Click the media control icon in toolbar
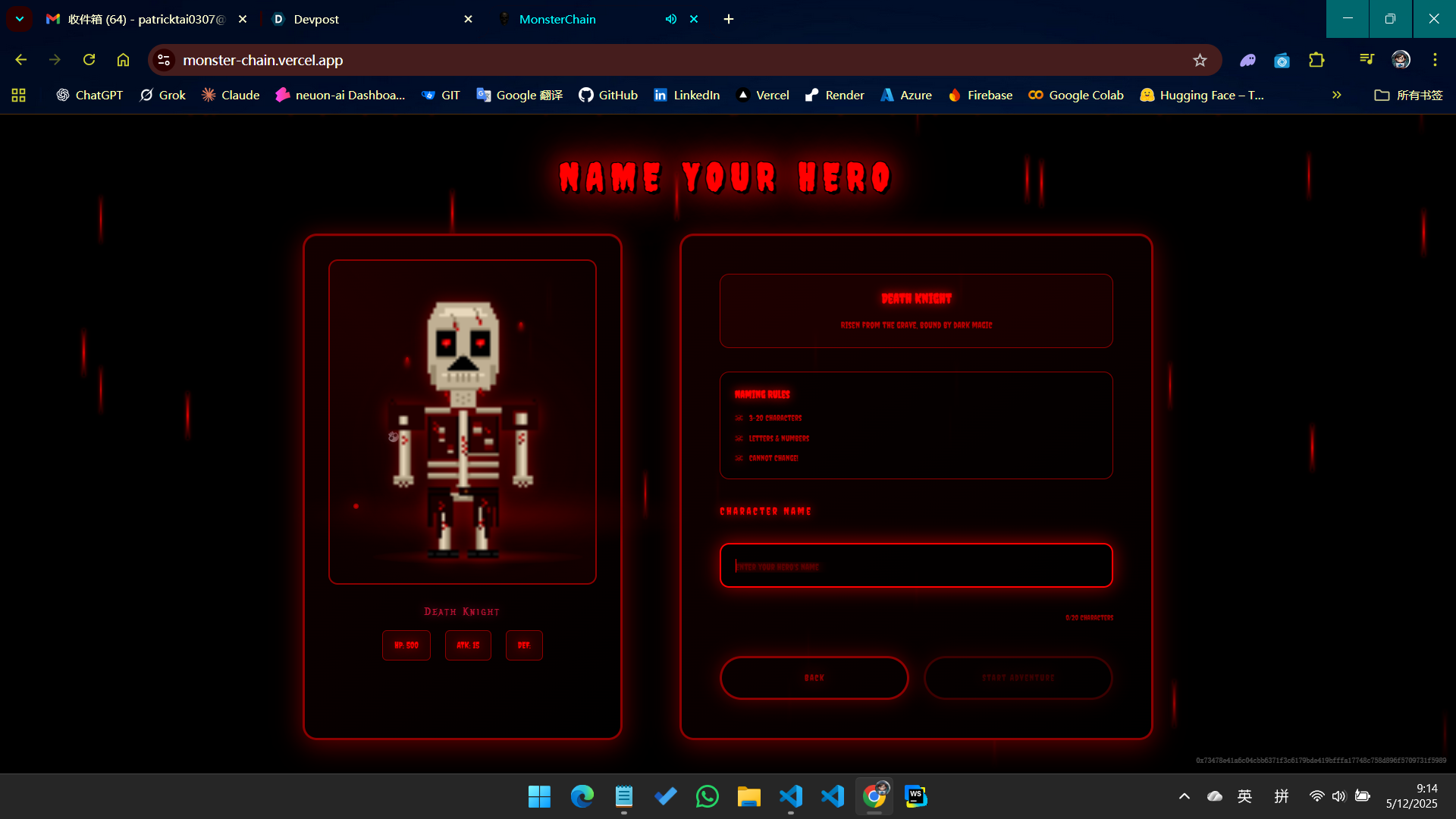The image size is (1456, 819). 1367,60
